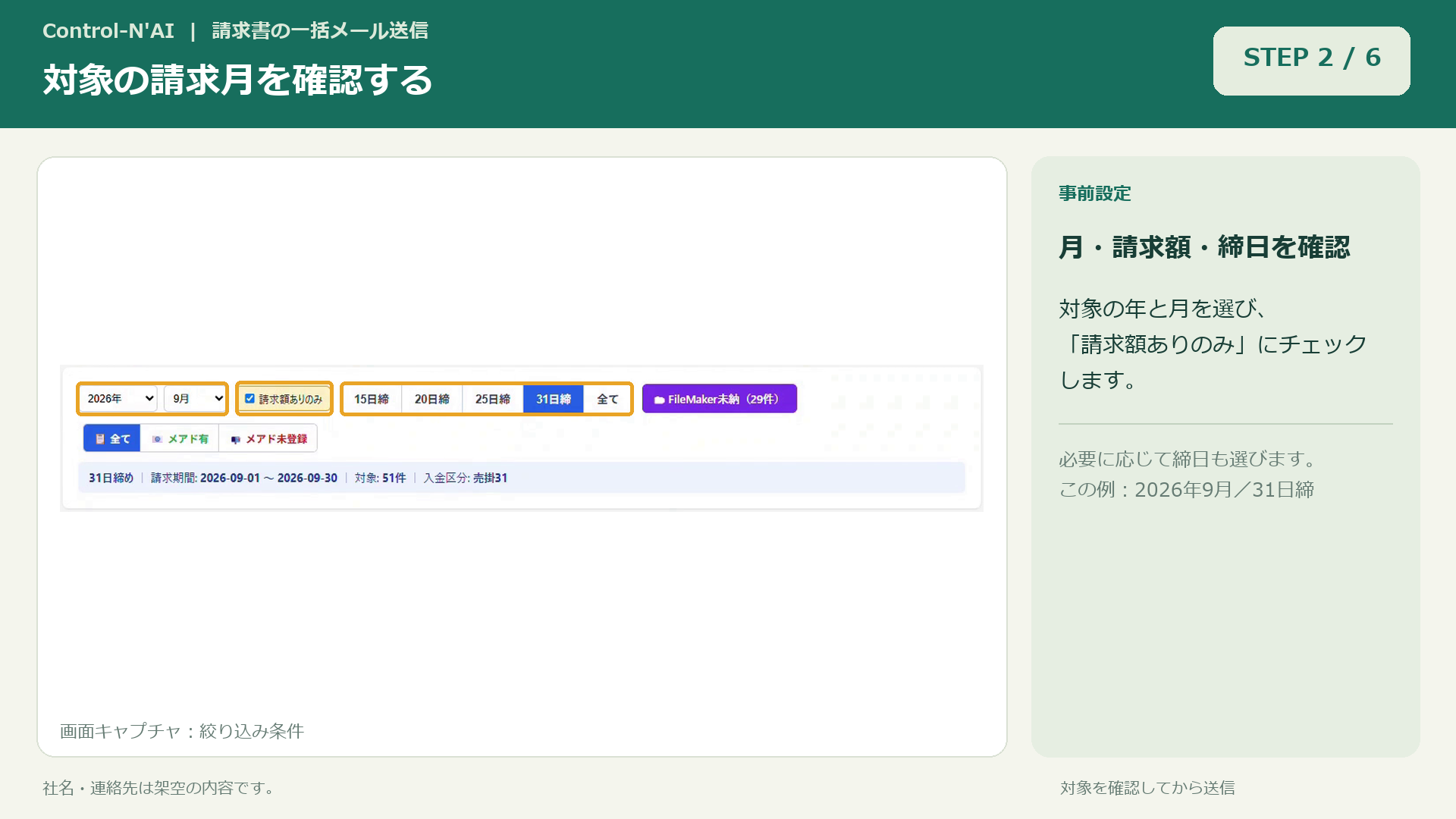Click the clipboard icon on the blue 全て button
The width and height of the screenshot is (1456, 819).
click(100, 439)
